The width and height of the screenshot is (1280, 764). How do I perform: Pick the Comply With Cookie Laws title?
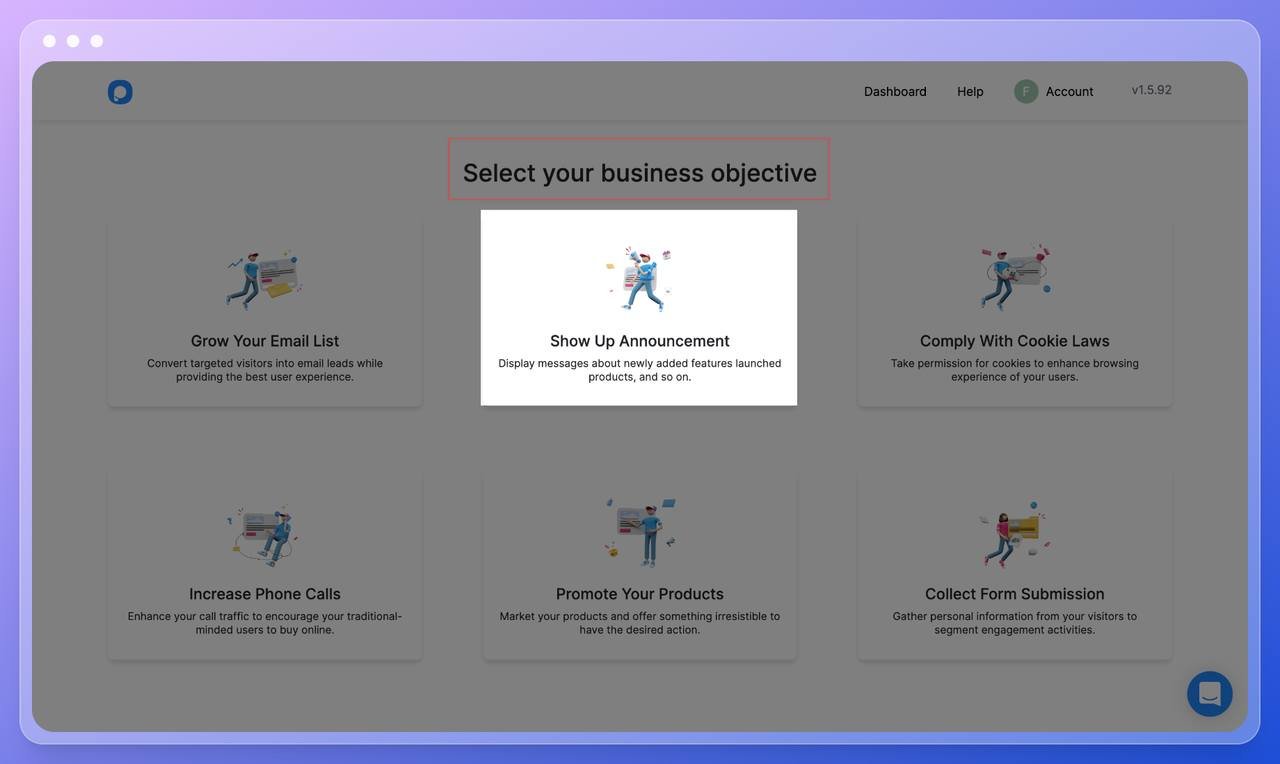click(x=1014, y=341)
